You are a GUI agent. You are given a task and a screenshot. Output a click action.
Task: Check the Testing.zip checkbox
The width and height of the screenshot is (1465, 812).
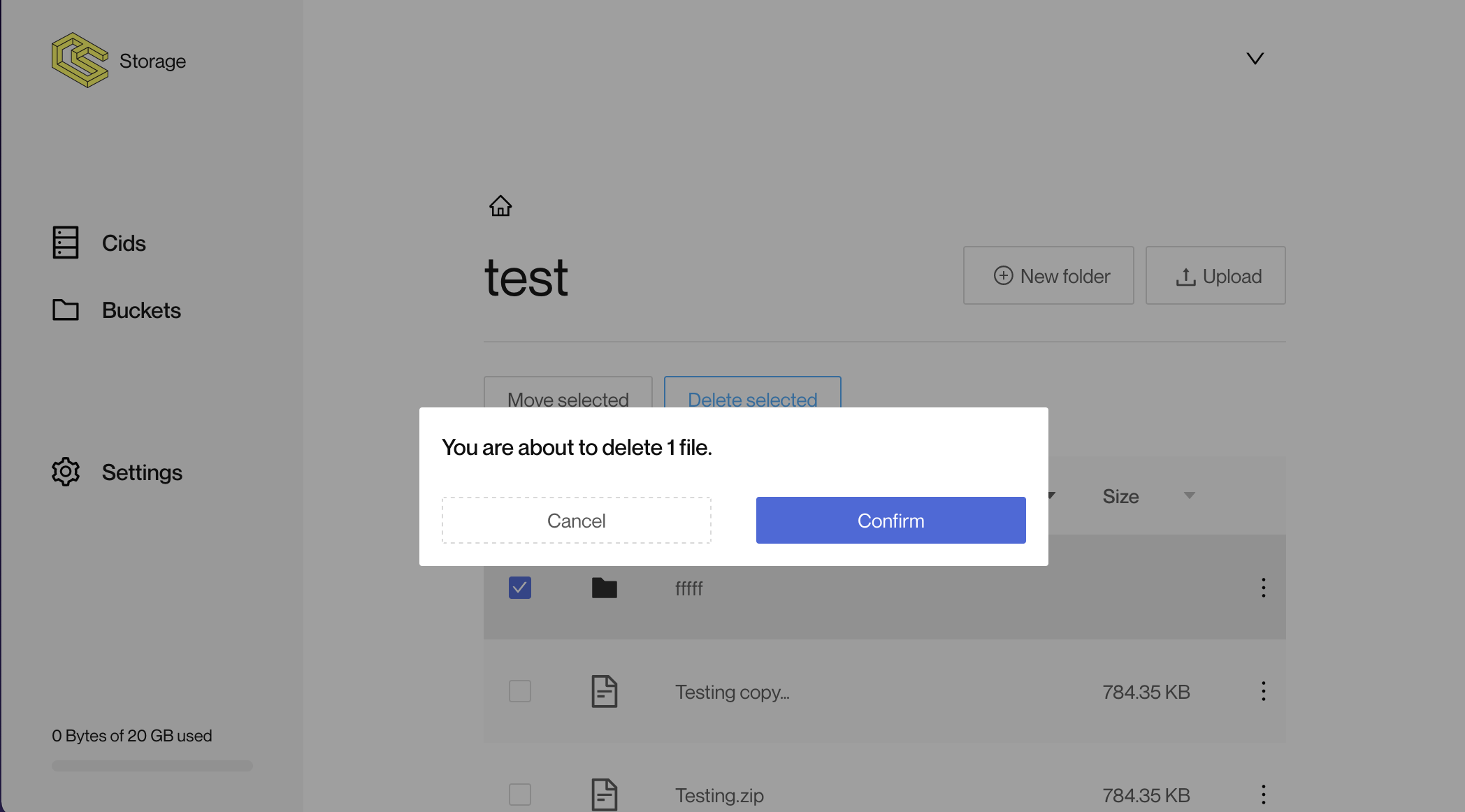pos(519,794)
